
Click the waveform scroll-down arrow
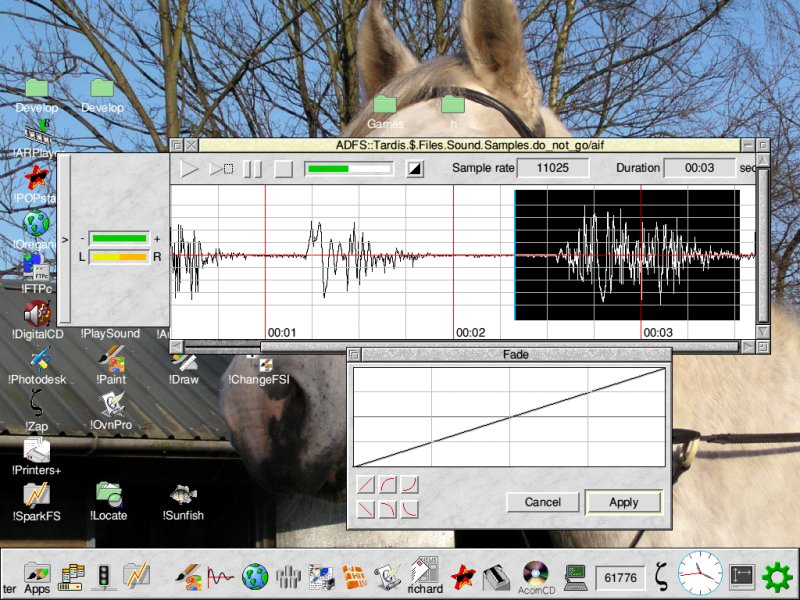(x=762, y=332)
